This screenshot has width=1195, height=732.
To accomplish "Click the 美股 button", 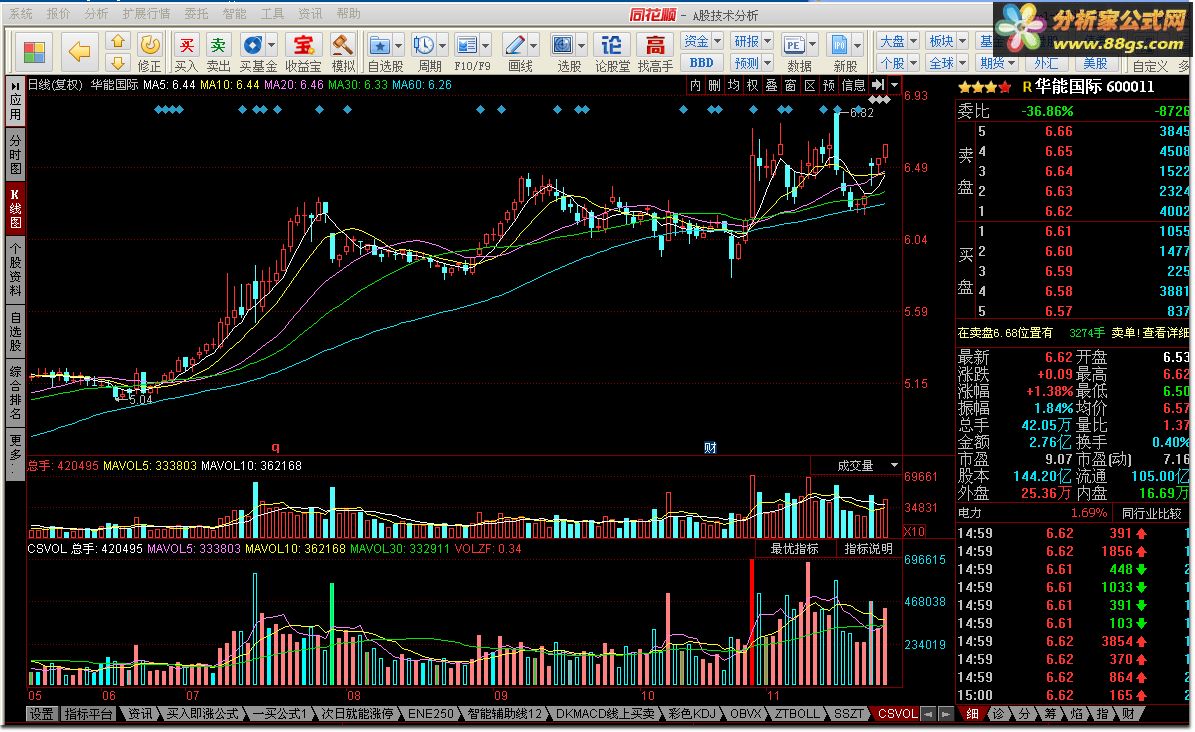I will click(1095, 63).
